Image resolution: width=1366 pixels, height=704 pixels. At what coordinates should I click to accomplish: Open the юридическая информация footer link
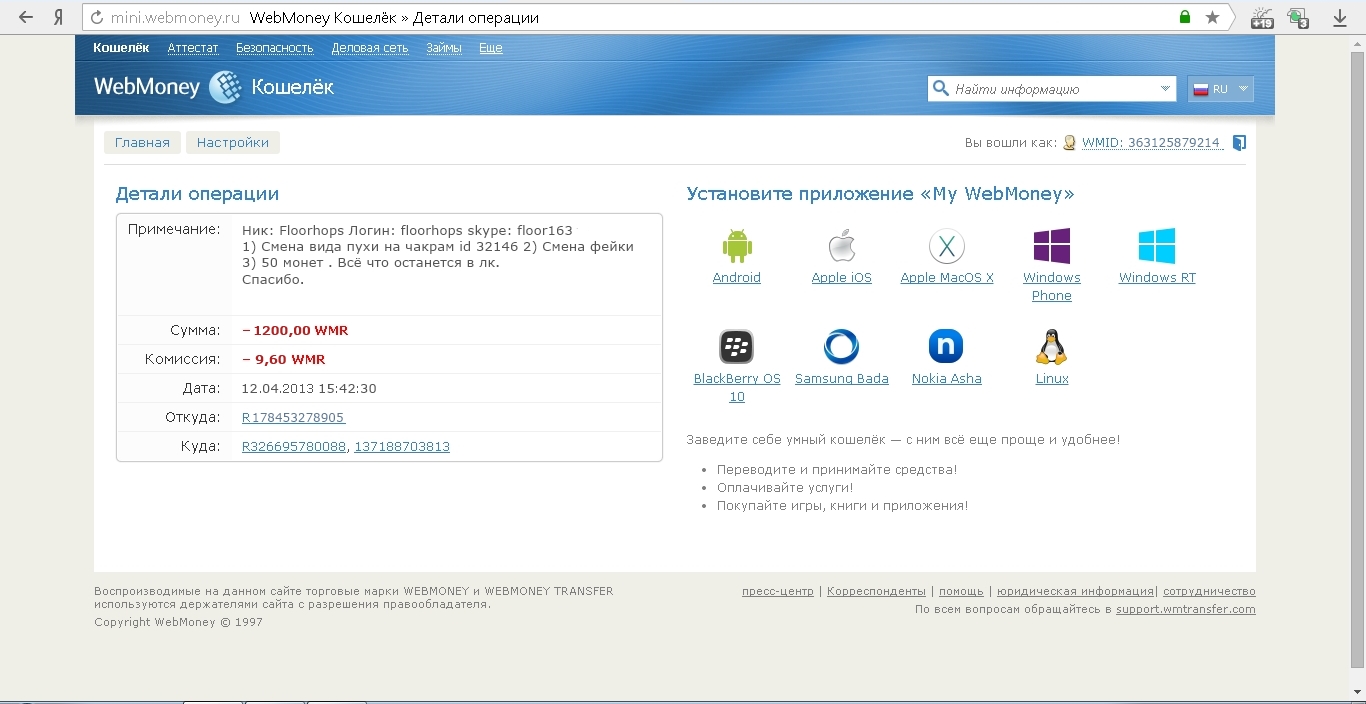[1075, 591]
